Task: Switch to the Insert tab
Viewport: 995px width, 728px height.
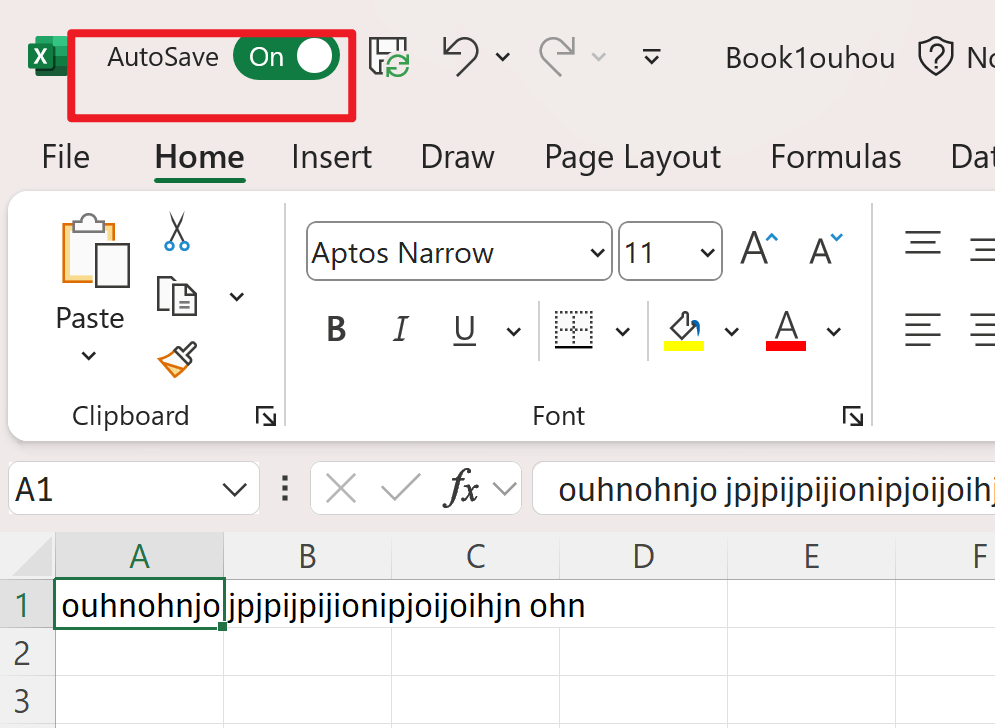Action: pyautogui.click(x=331, y=157)
